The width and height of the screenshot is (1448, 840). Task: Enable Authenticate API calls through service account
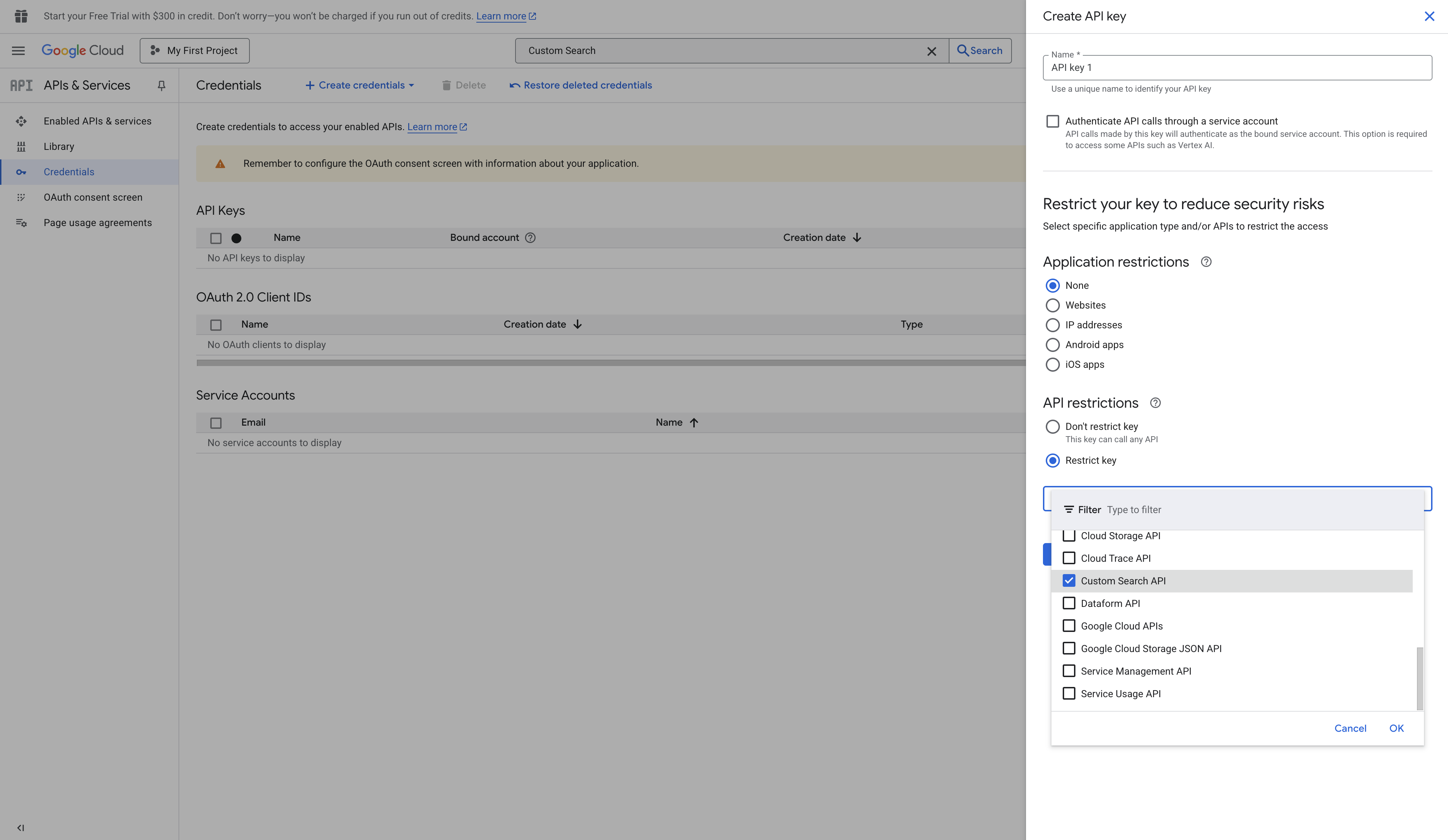(1053, 121)
